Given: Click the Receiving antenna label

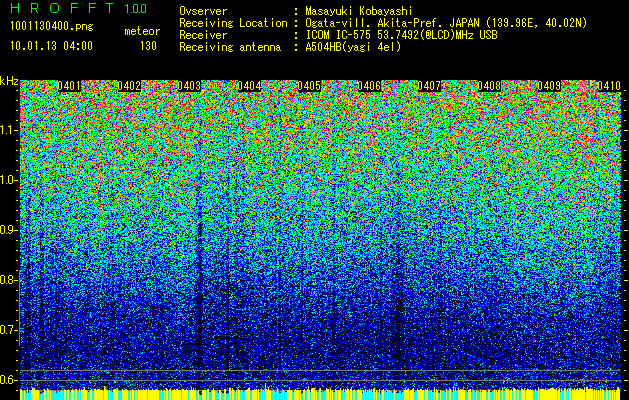Looking at the screenshot, I should (230, 47).
